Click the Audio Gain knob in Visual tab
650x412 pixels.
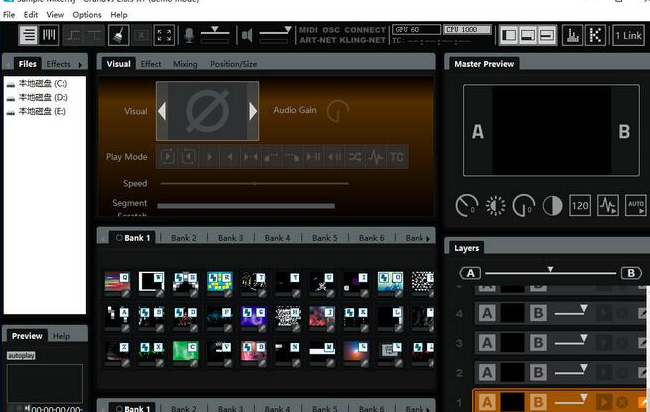pyautogui.click(x=337, y=111)
